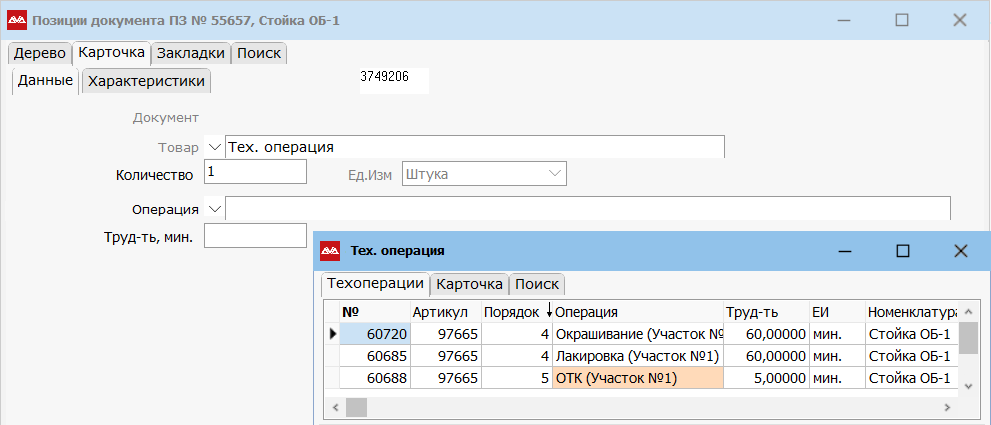Close the Тех. операция popup window
This screenshot has width=991, height=425.
(x=960, y=251)
